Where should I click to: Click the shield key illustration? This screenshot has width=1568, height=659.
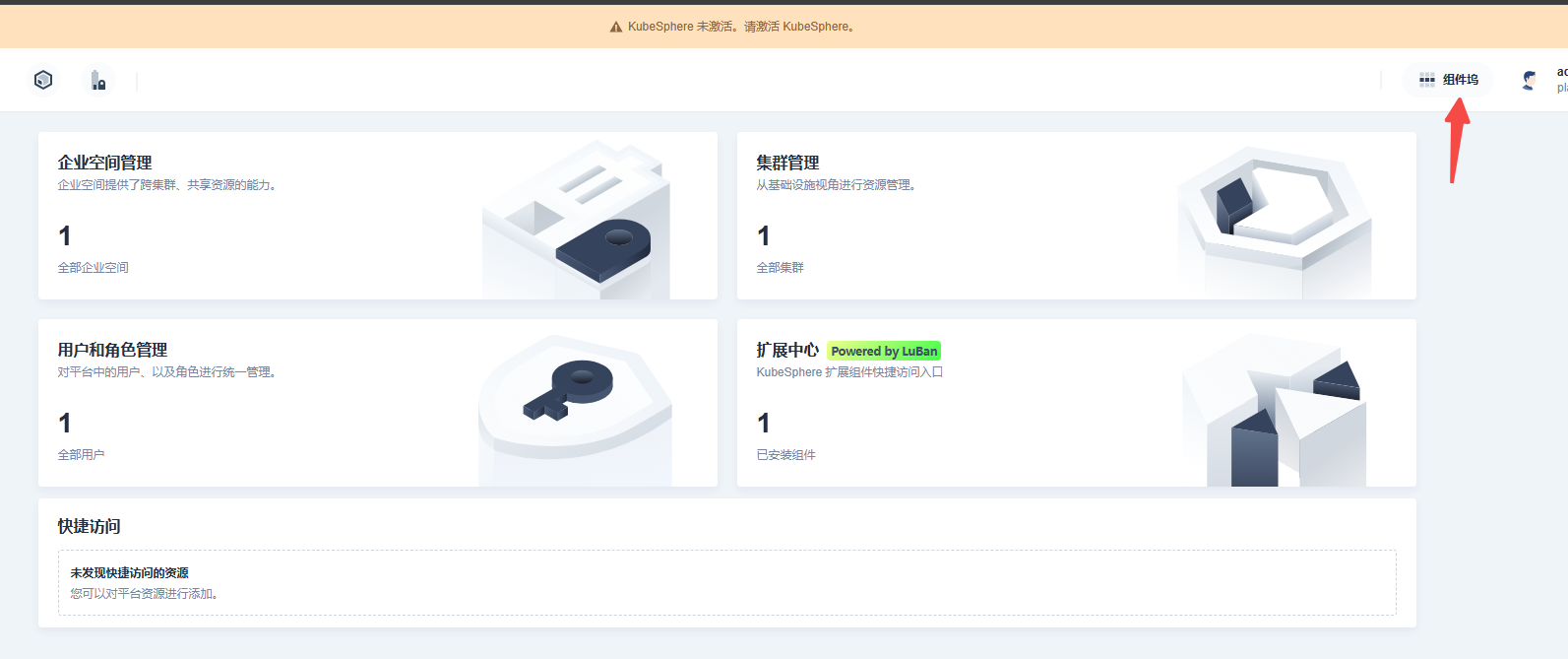(x=576, y=410)
